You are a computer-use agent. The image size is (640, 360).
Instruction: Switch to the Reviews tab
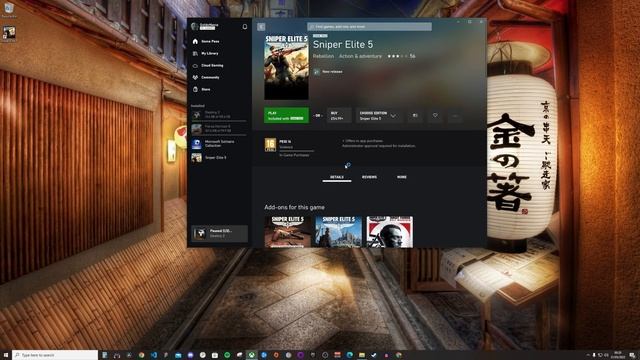369,178
